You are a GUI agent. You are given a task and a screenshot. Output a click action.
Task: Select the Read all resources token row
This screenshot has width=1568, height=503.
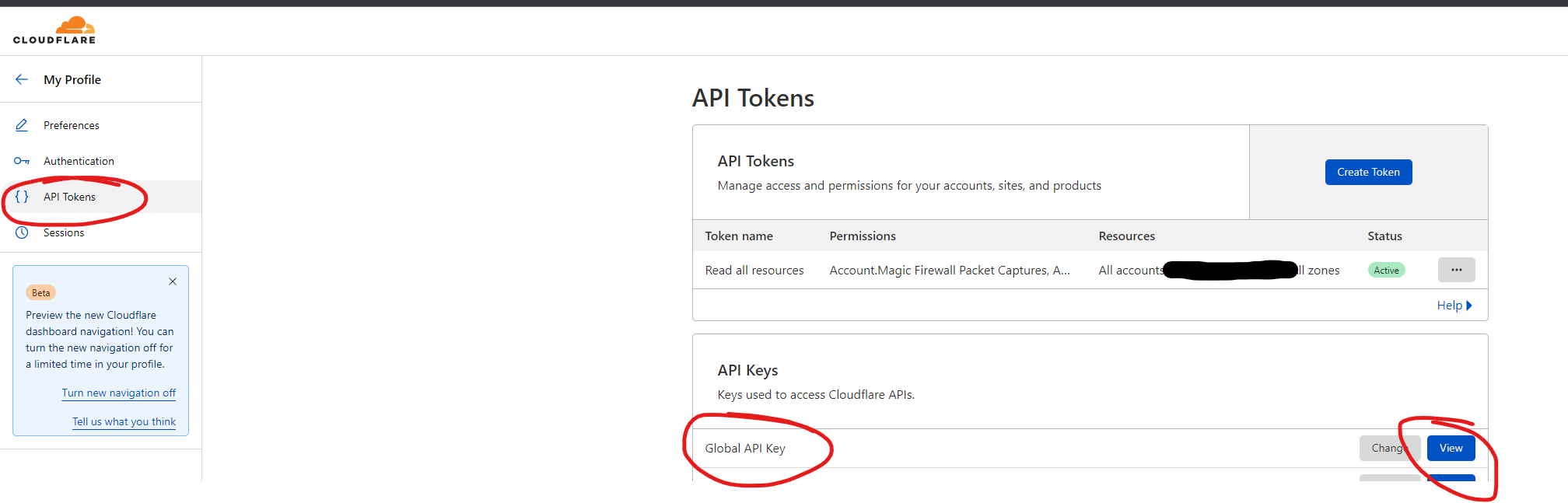pos(754,270)
